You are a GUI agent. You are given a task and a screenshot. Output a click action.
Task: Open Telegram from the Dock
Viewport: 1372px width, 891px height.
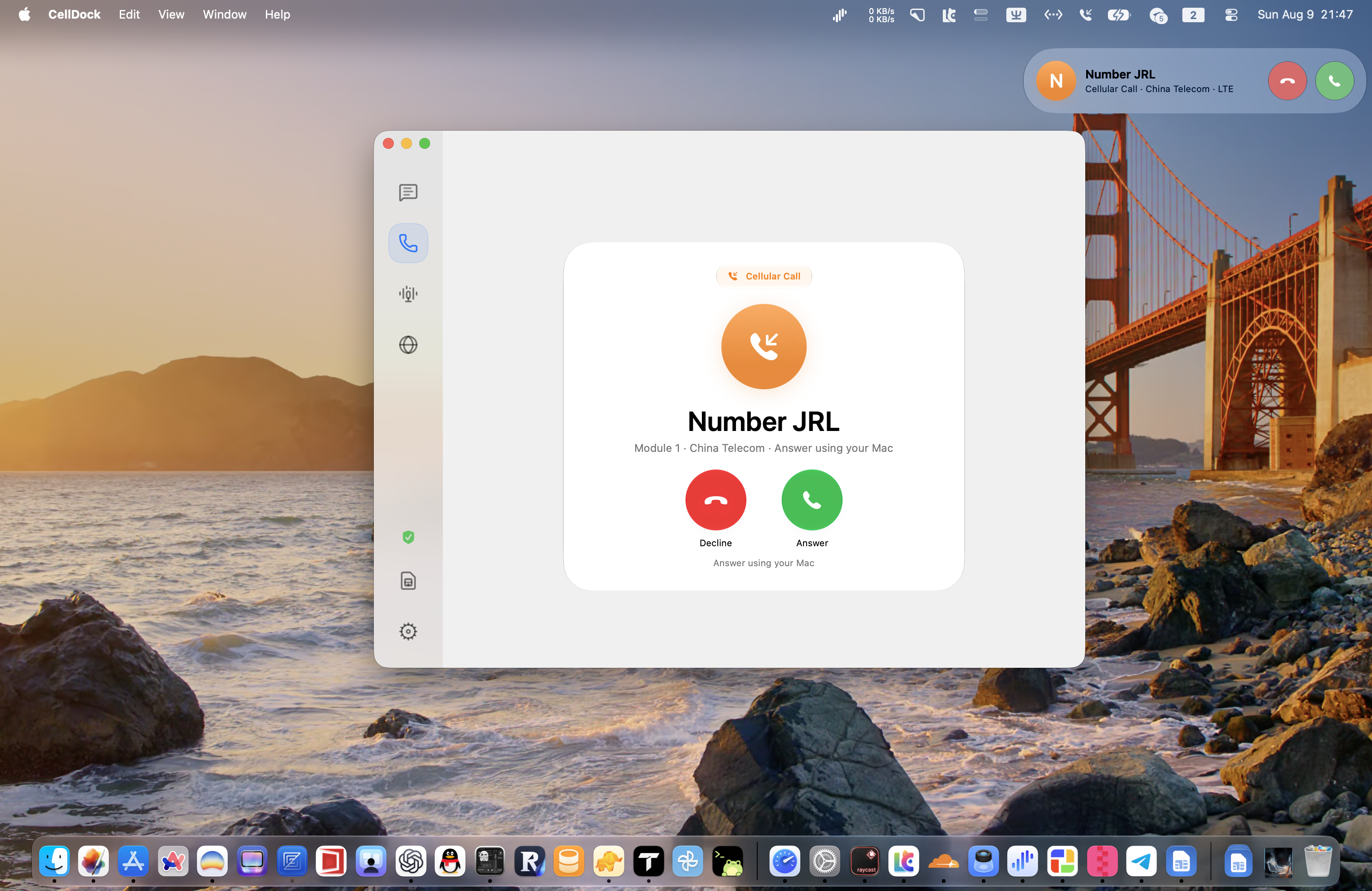[x=1142, y=862]
